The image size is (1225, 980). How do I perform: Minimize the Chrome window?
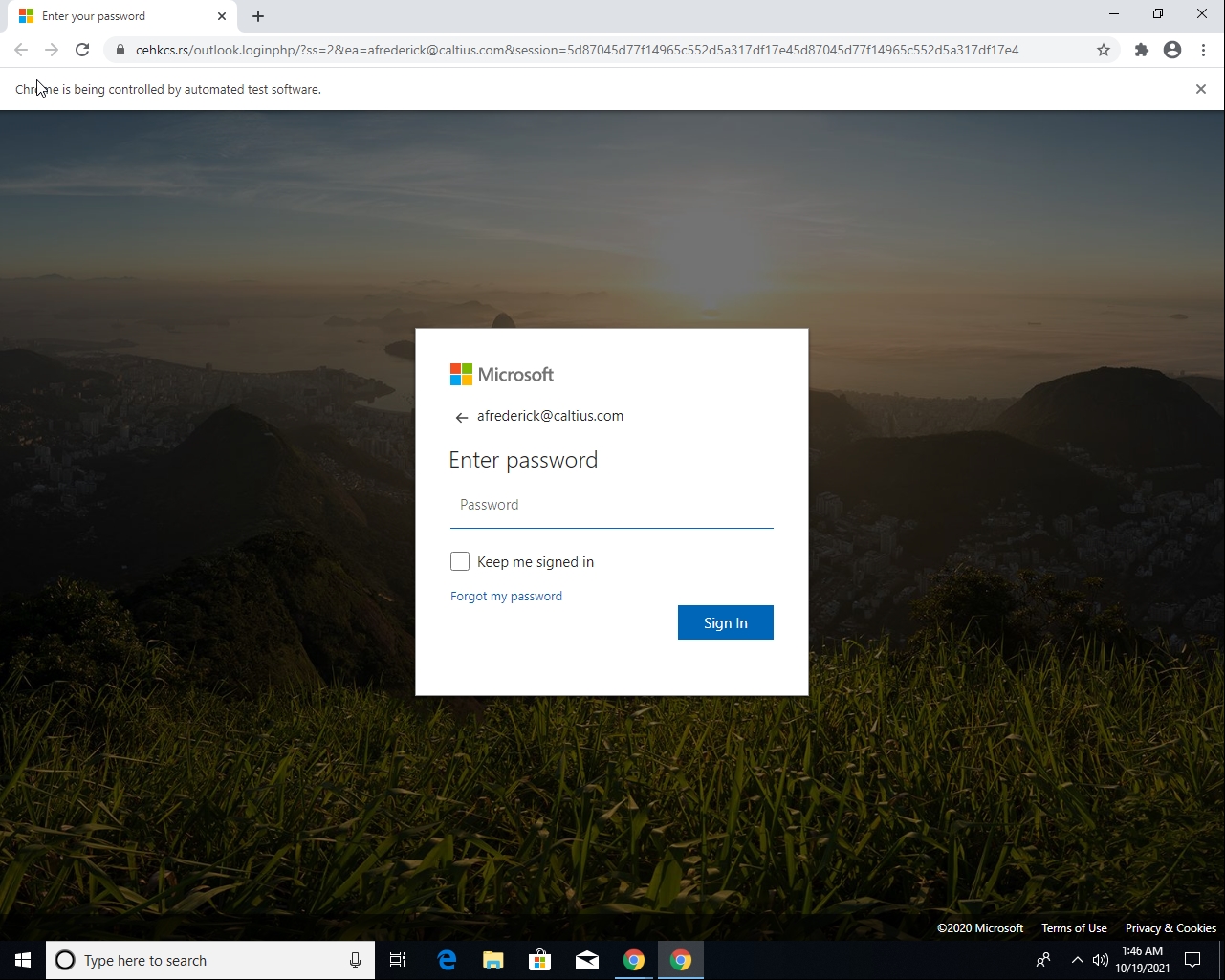point(1114,14)
